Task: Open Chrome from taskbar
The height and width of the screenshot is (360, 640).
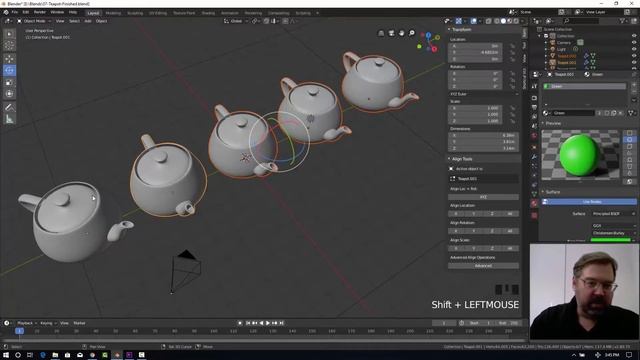Action: 92,355
